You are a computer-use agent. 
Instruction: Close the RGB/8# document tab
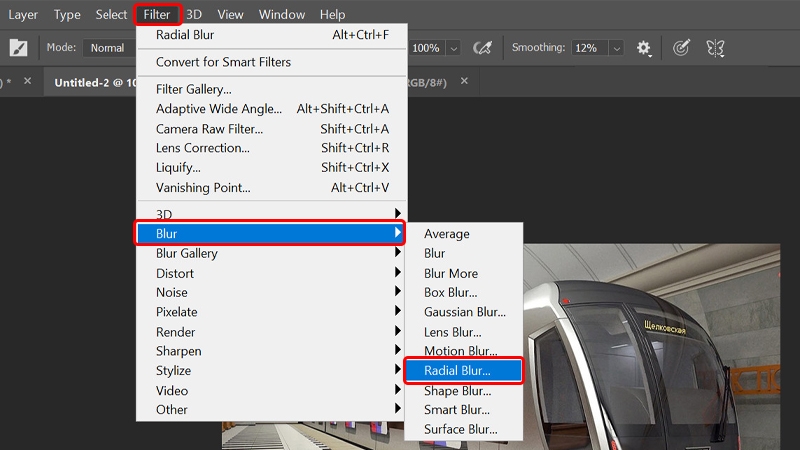(464, 81)
